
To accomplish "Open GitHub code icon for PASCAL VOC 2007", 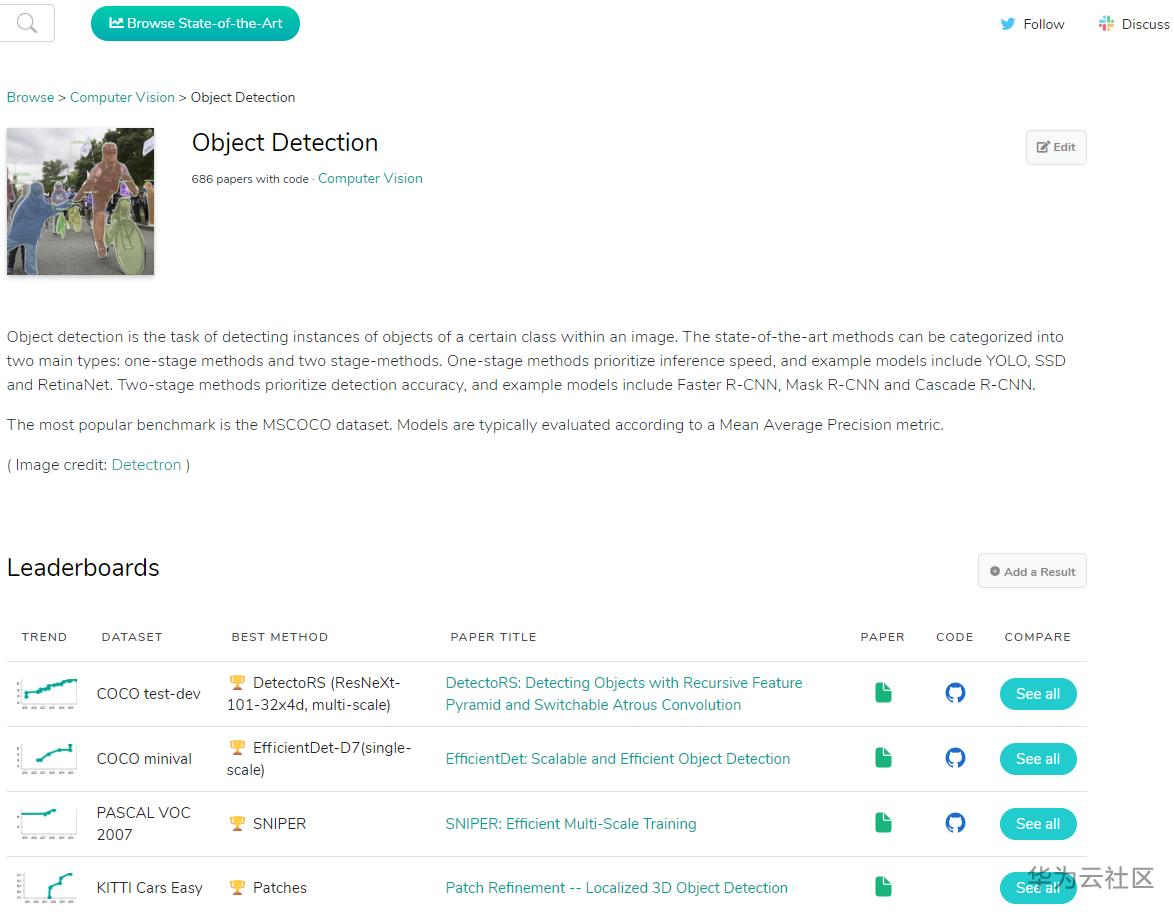I will pyautogui.click(x=955, y=823).
